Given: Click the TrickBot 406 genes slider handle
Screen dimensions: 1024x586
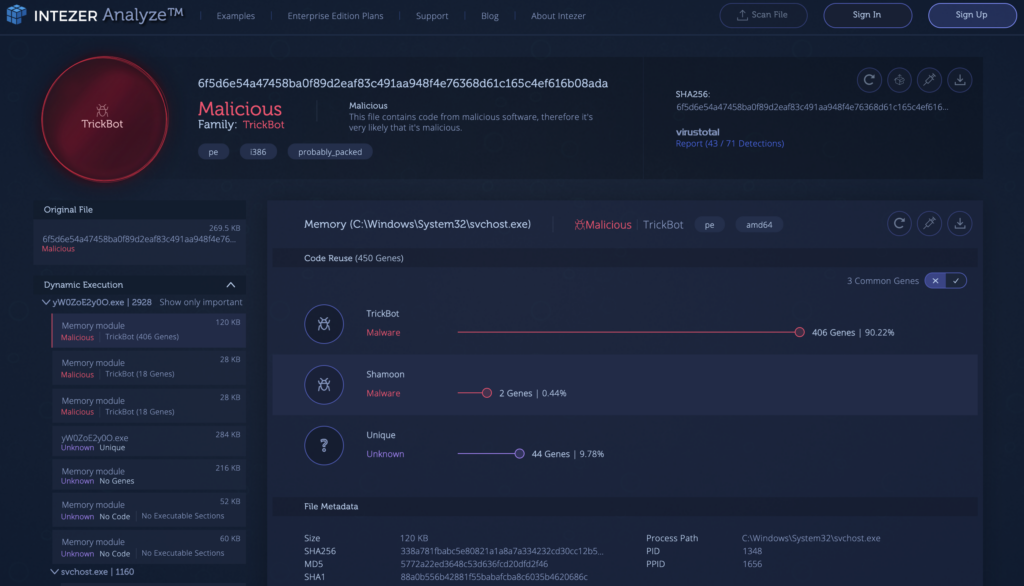Looking at the screenshot, I should coord(799,332).
